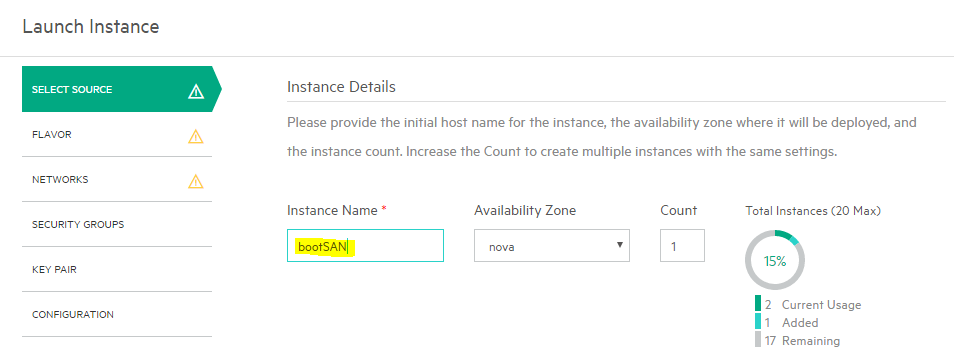Viewport: 954px width, 361px height.
Task: Click the Remaining gray legend marker
Action: (758, 339)
